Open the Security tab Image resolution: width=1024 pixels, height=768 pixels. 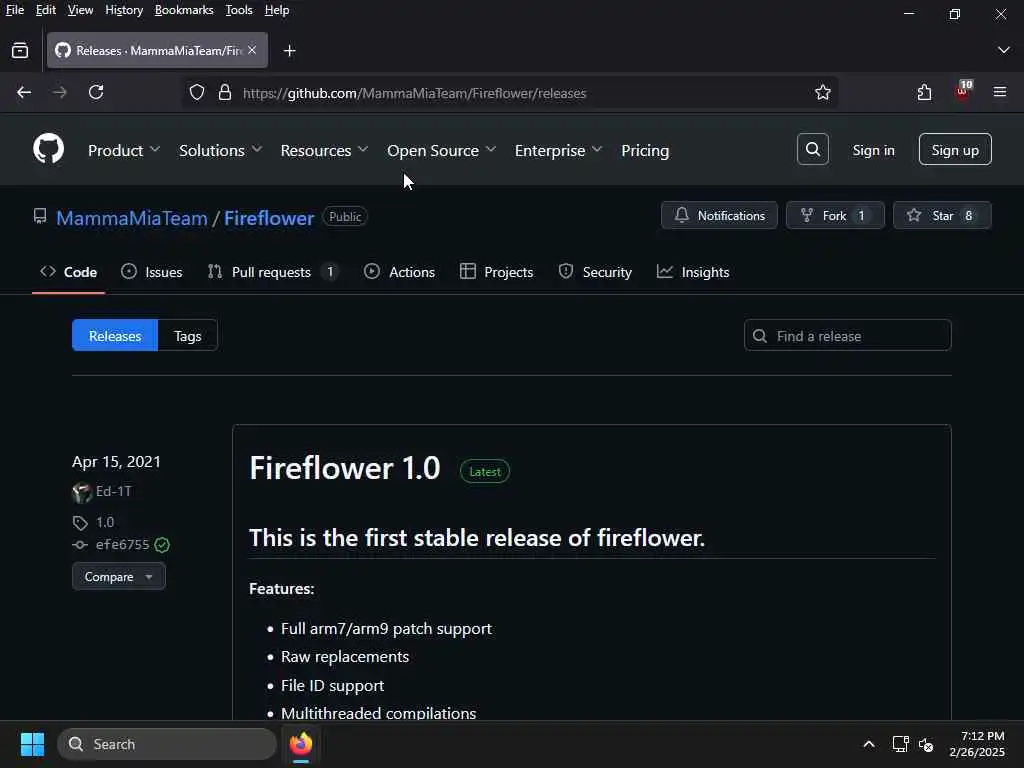click(x=595, y=272)
